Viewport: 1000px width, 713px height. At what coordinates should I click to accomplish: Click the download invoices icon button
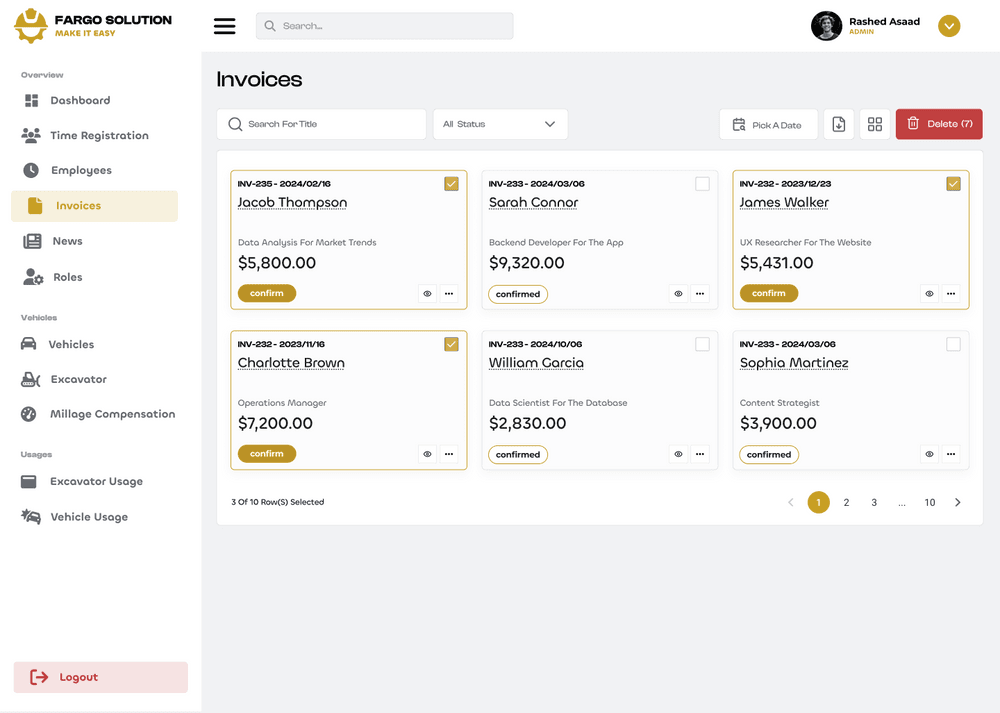839,124
